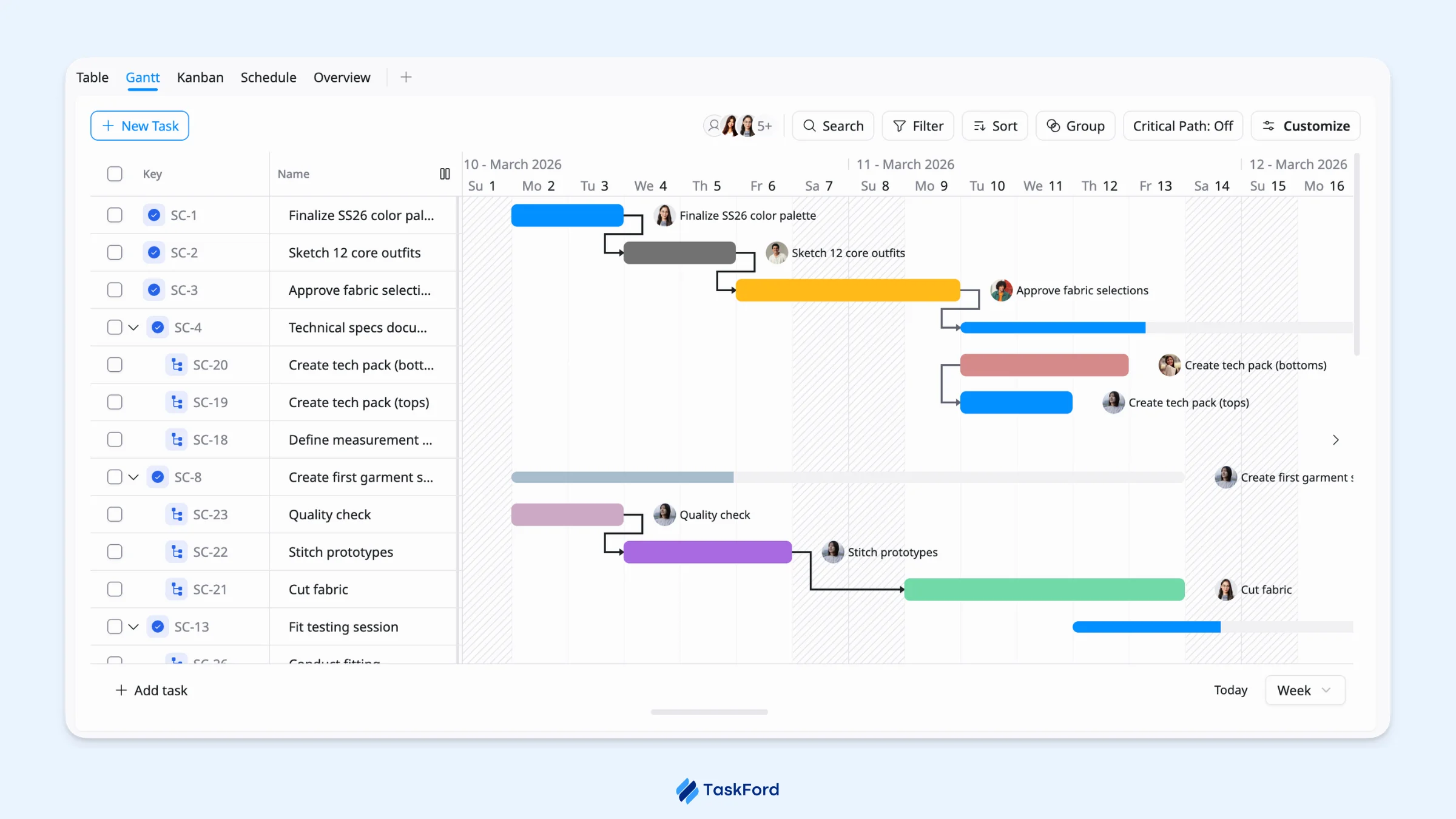Select the Gantt tab

pos(143,78)
